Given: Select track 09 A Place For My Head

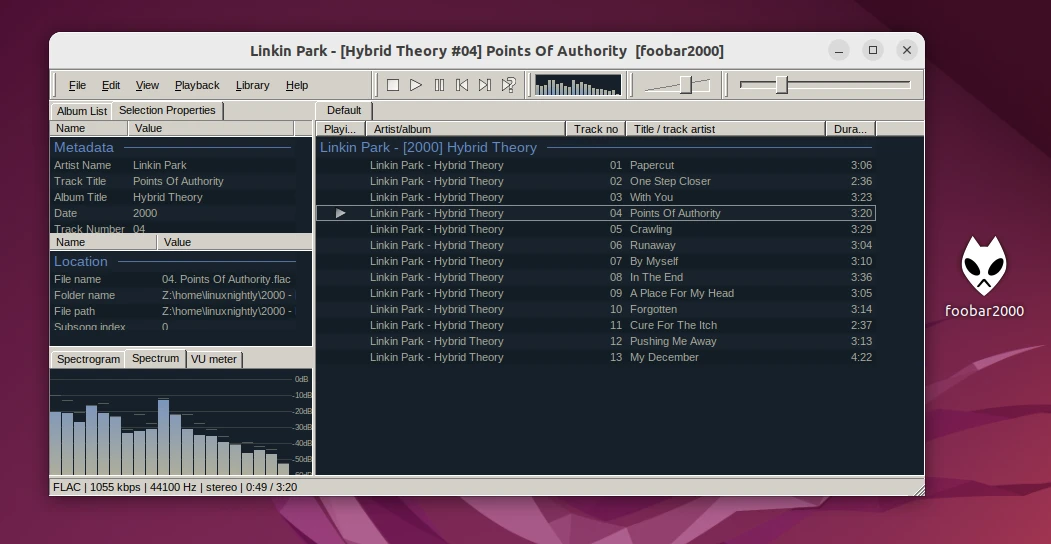Looking at the screenshot, I should pyautogui.click(x=595, y=293).
